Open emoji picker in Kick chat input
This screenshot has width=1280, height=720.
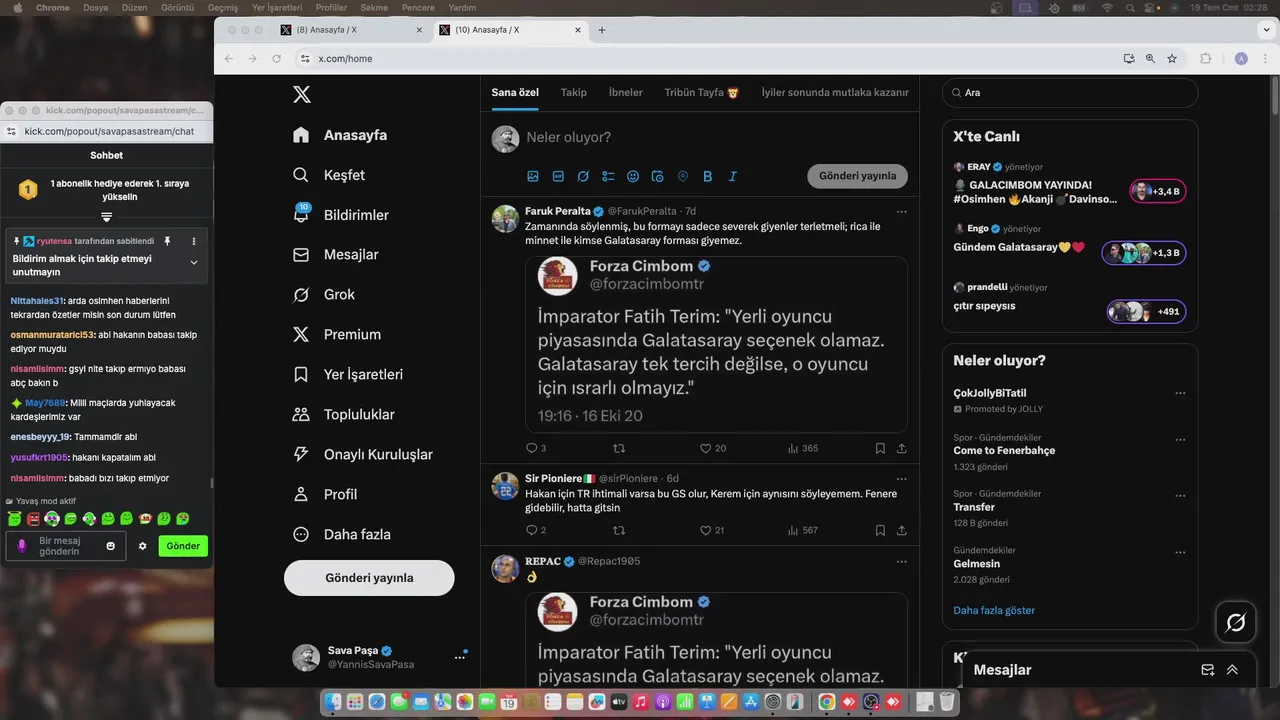[111, 546]
